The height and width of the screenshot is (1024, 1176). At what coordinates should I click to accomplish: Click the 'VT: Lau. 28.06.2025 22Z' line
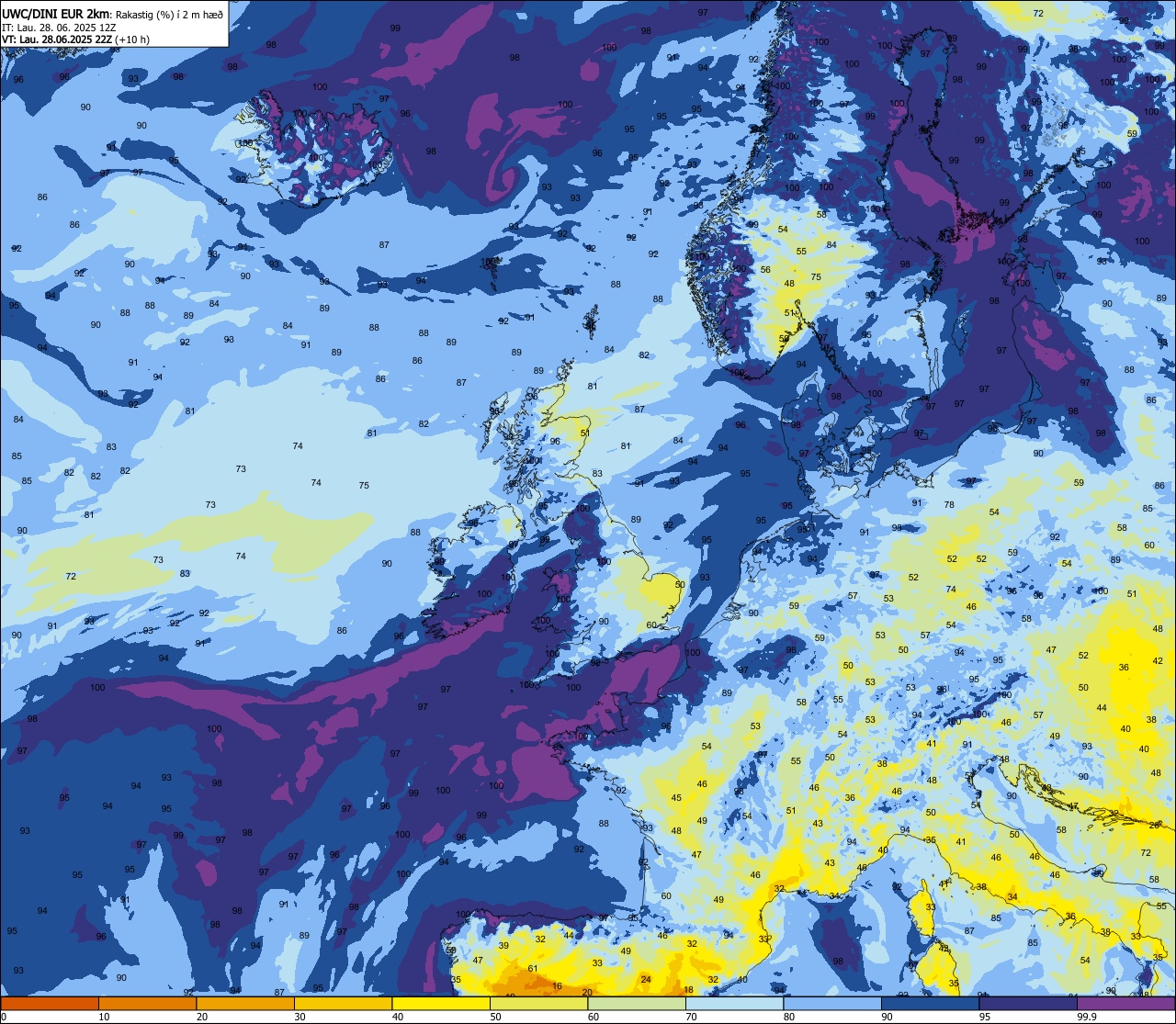click(57, 39)
